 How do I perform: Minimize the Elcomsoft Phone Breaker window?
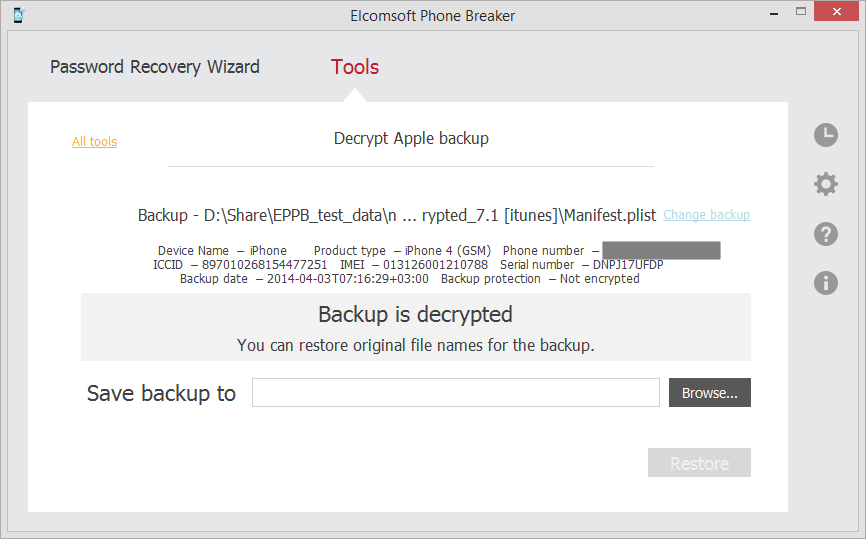pyautogui.click(x=774, y=13)
